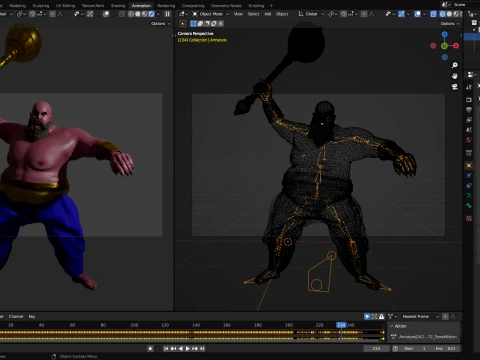Pause rendered preview in left viewport

167,14
